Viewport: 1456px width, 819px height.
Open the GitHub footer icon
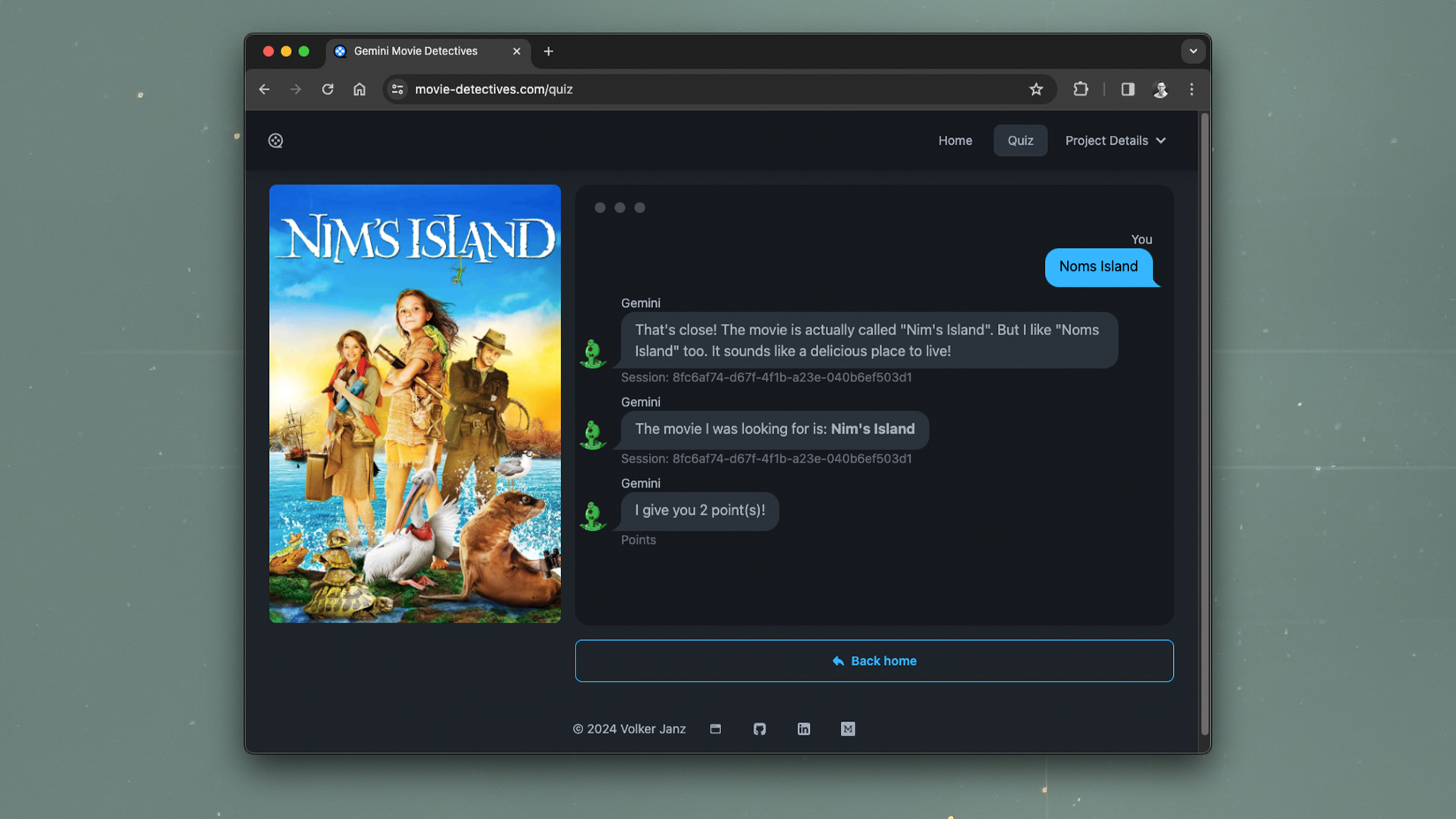[x=759, y=729]
